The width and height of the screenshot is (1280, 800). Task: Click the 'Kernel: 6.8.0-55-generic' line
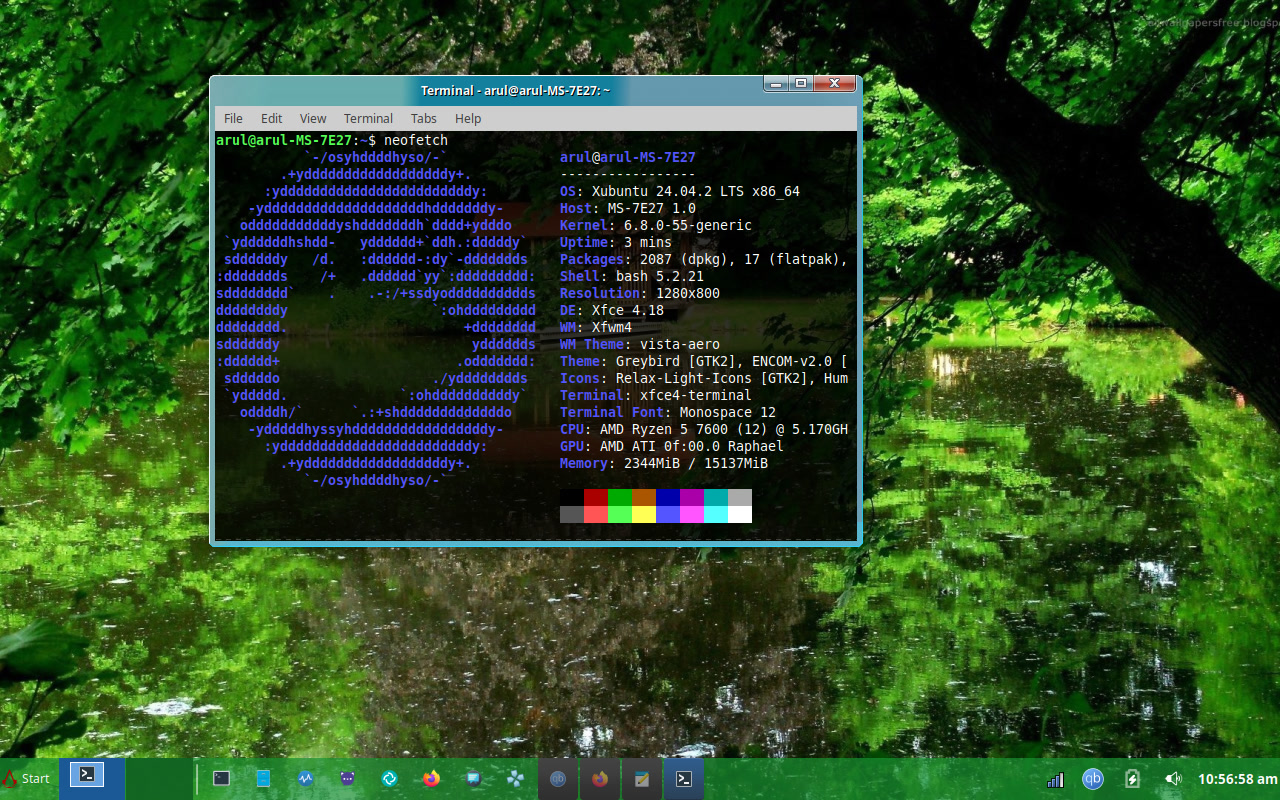pyautogui.click(x=656, y=225)
